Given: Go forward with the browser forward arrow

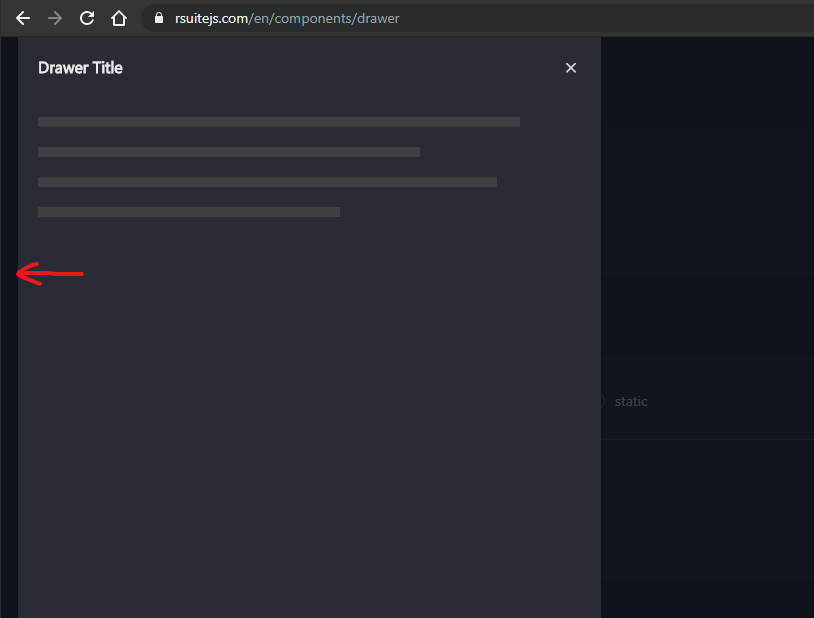Looking at the screenshot, I should (55, 19).
